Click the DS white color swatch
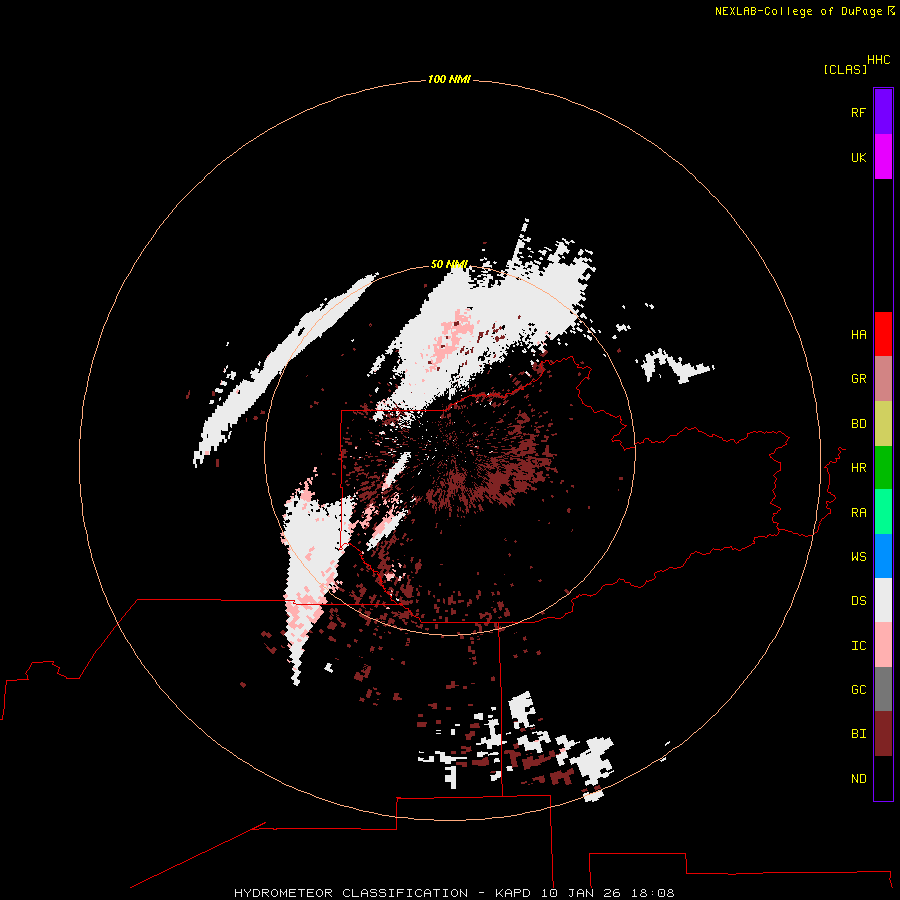 (883, 600)
